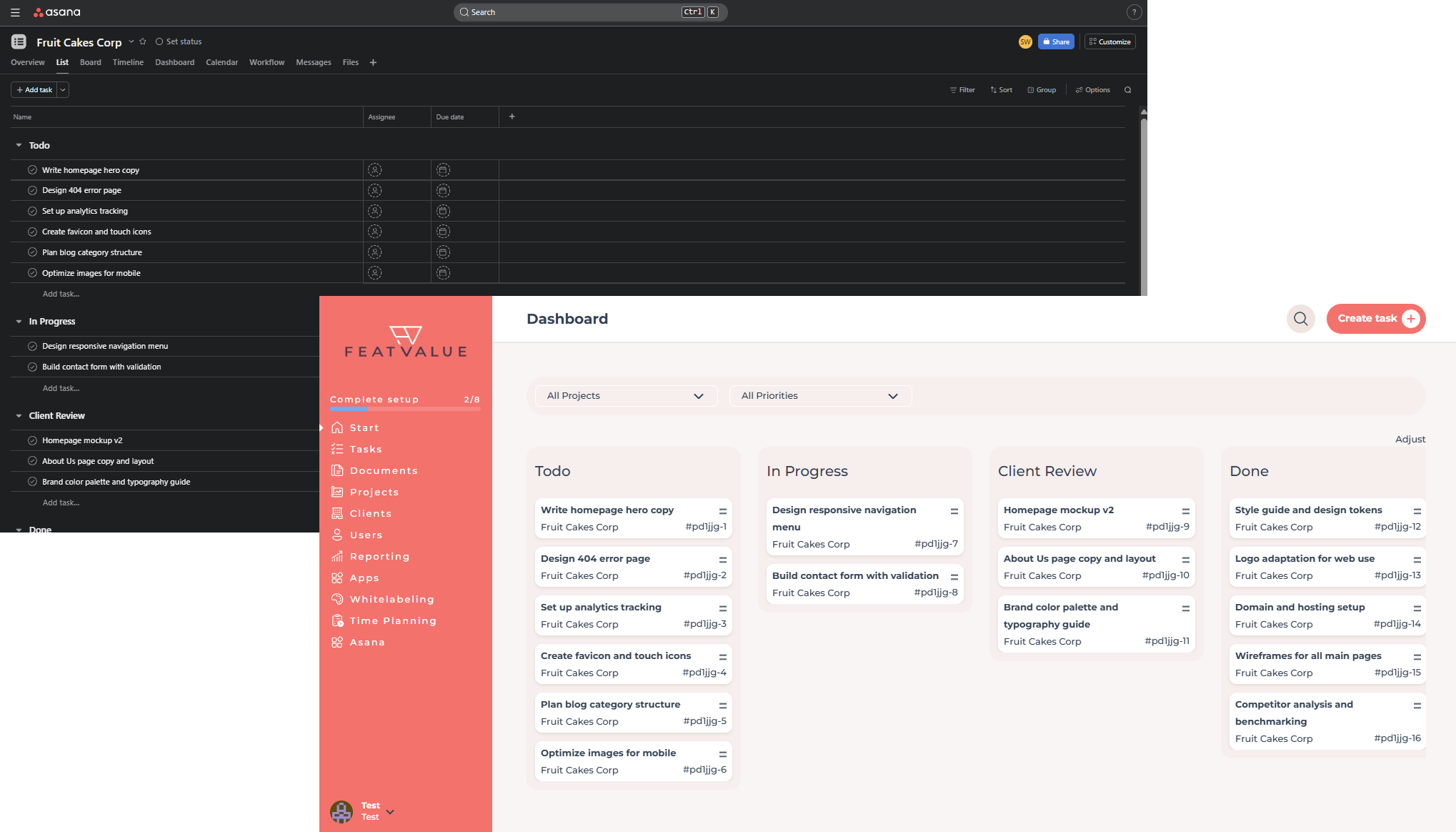Set due date for Design 404 error page
1456x832 pixels.
[x=443, y=191]
